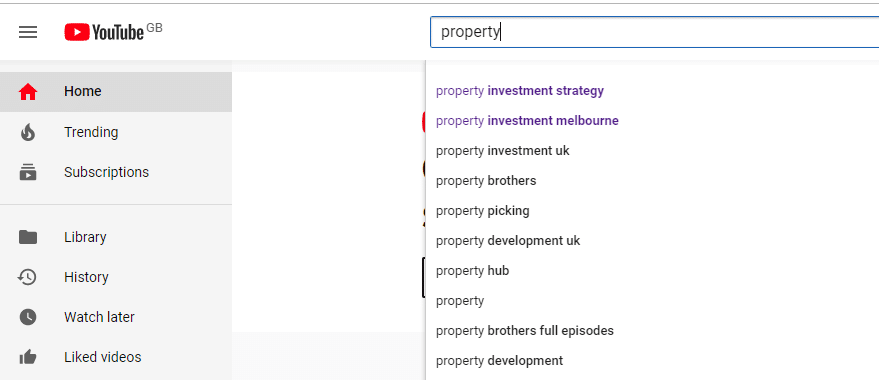Focus the search box containing 'property'
The width and height of the screenshot is (879, 380).
click(654, 32)
